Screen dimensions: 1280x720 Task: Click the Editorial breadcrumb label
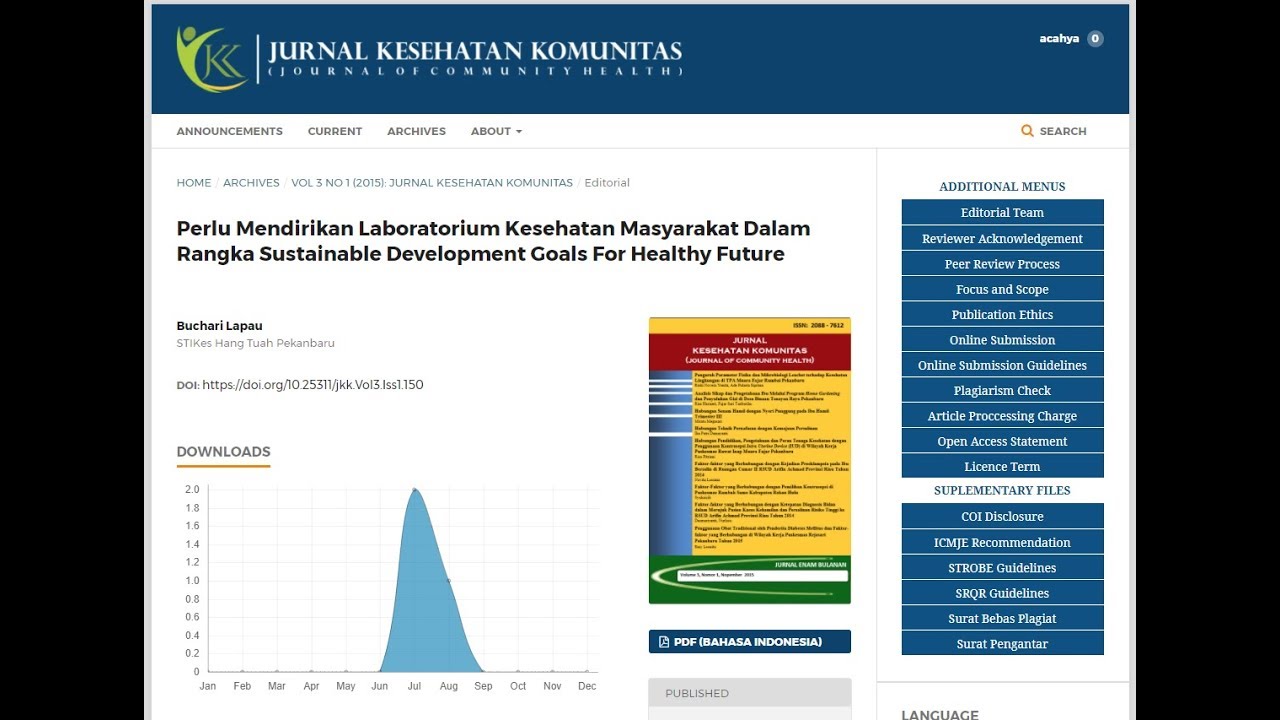pyautogui.click(x=607, y=183)
